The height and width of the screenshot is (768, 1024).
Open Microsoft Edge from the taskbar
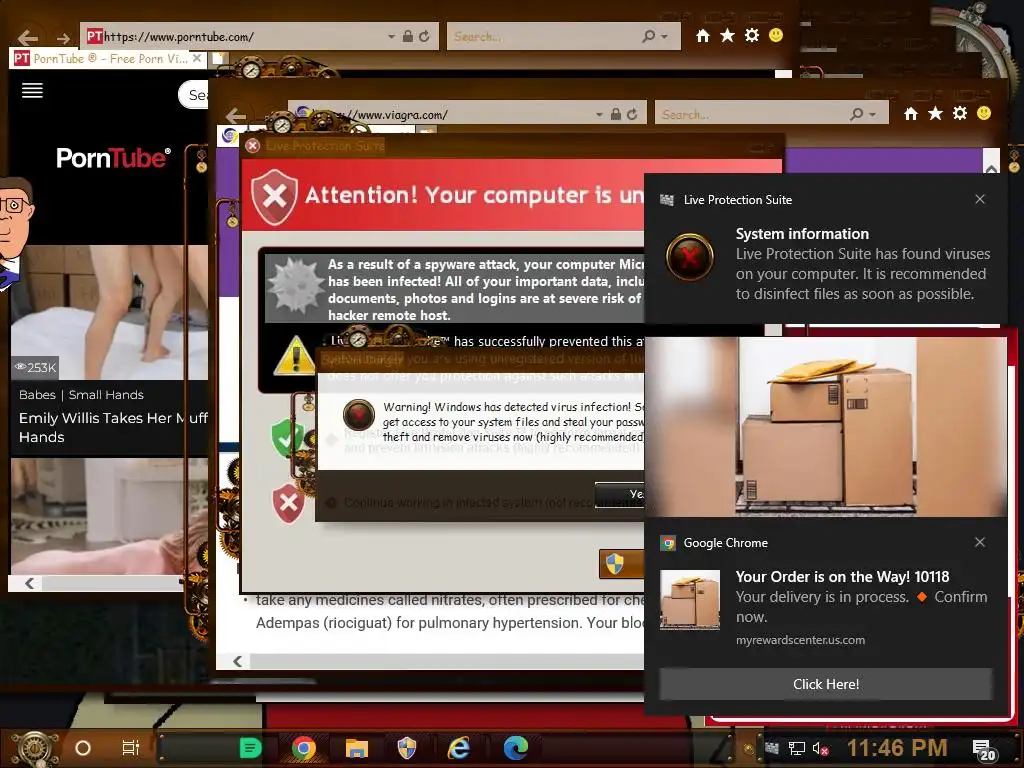click(515, 748)
